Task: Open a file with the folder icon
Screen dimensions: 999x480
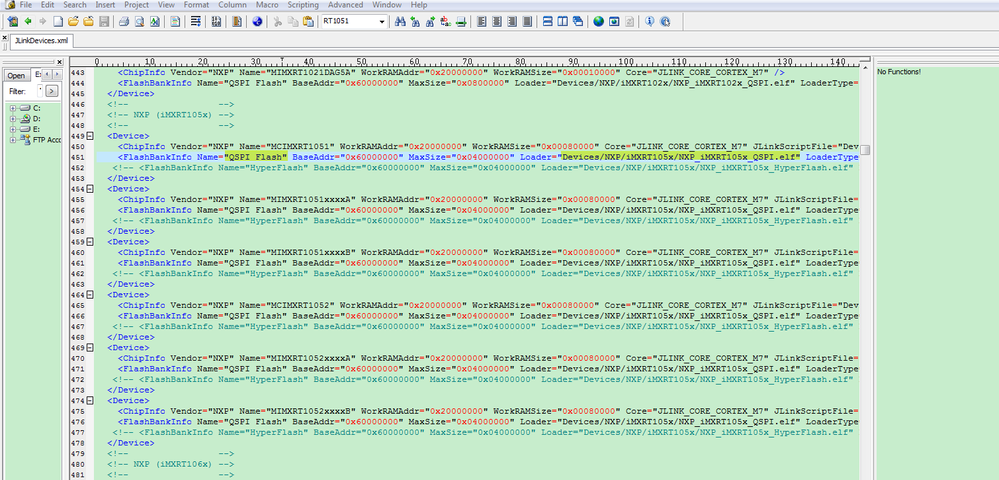Action: click(x=73, y=22)
